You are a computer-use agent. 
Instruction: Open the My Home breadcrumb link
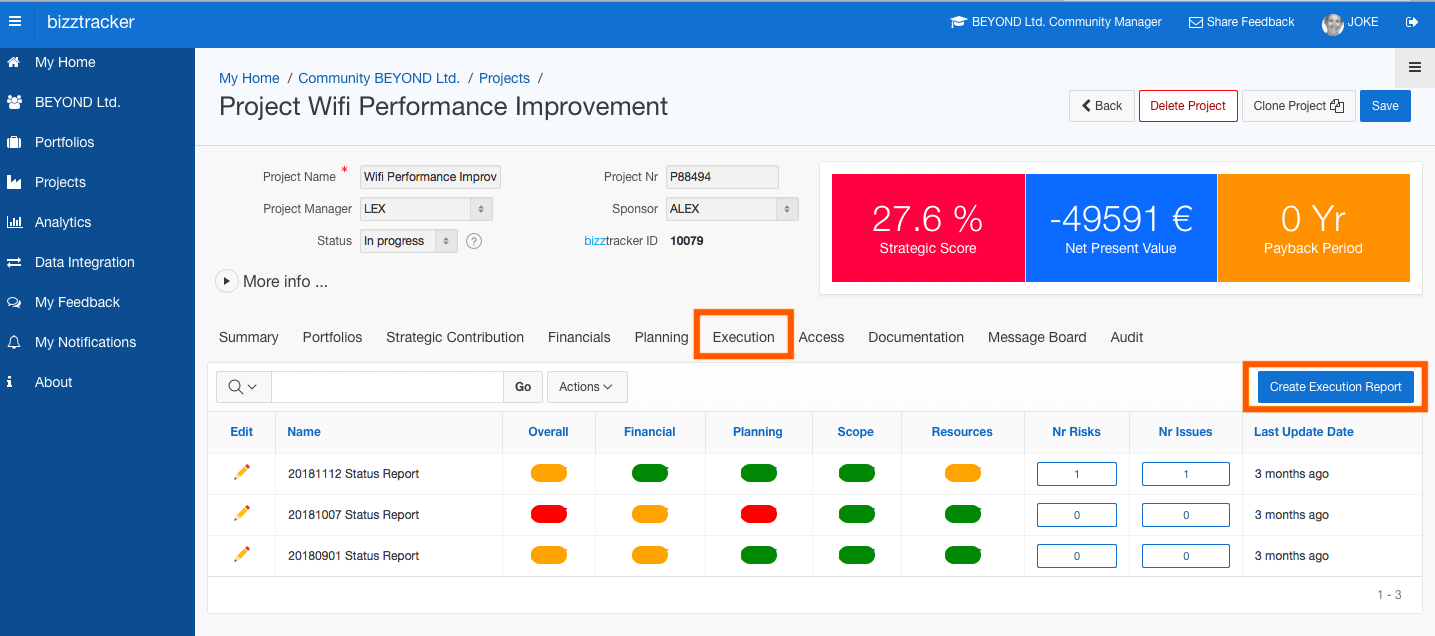[249, 78]
